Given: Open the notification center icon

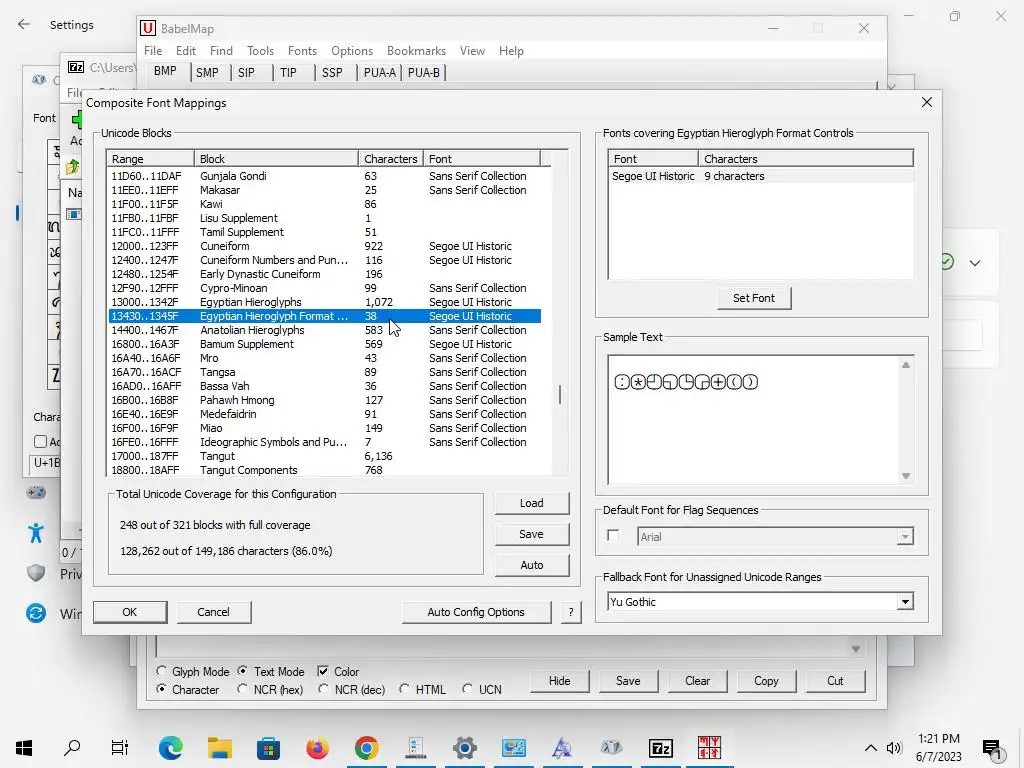Looking at the screenshot, I should [x=991, y=748].
